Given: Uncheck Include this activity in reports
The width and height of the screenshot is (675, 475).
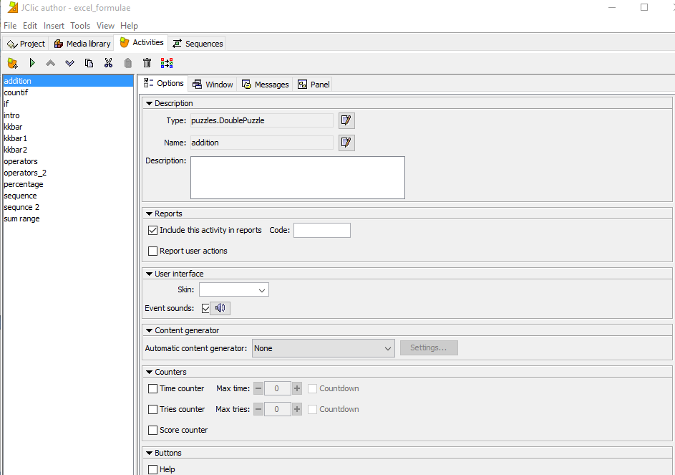Looking at the screenshot, I should coord(153,230).
